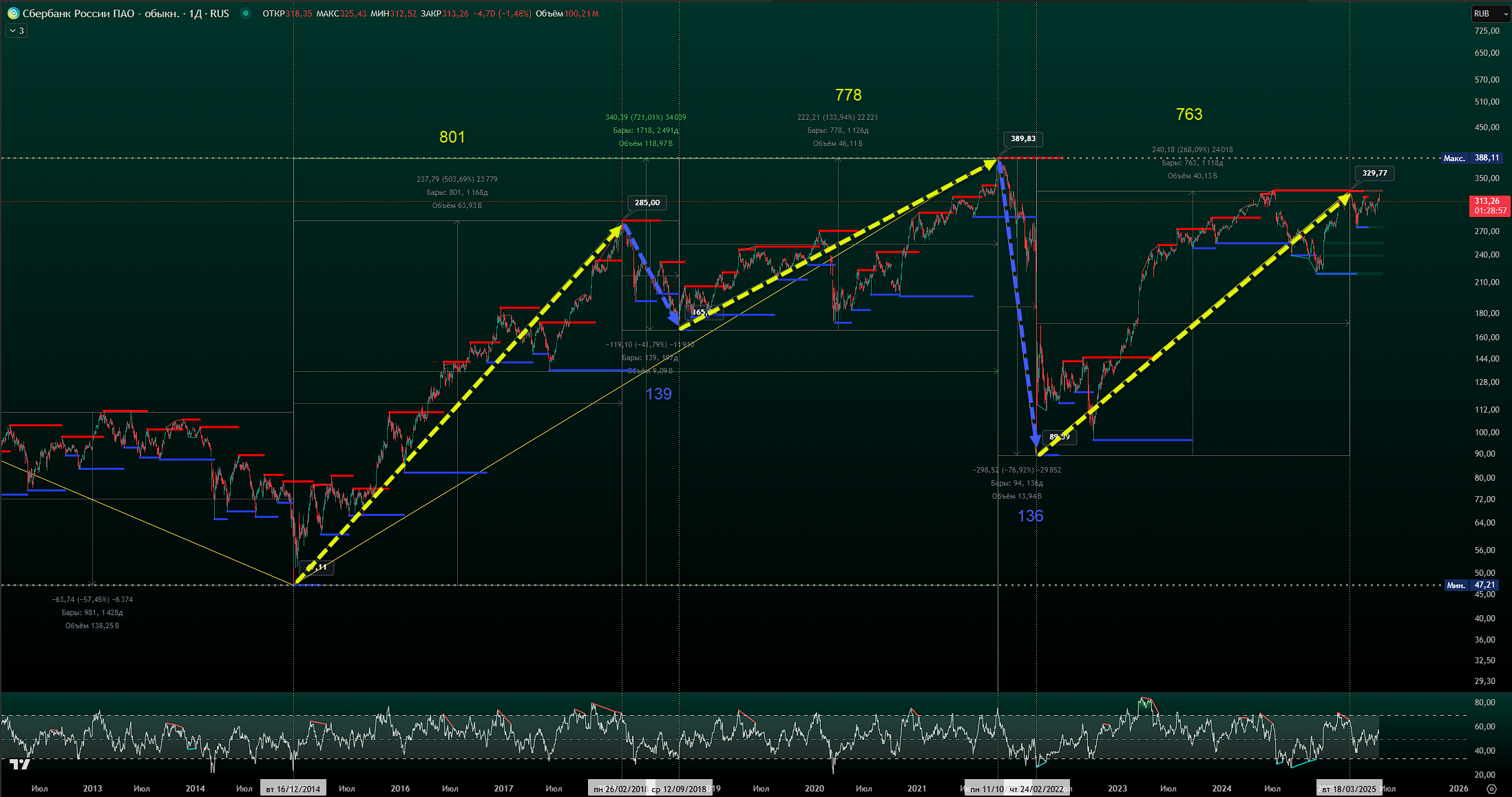Click the 100,00 price scale label
The image size is (1512, 797).
point(1487,433)
